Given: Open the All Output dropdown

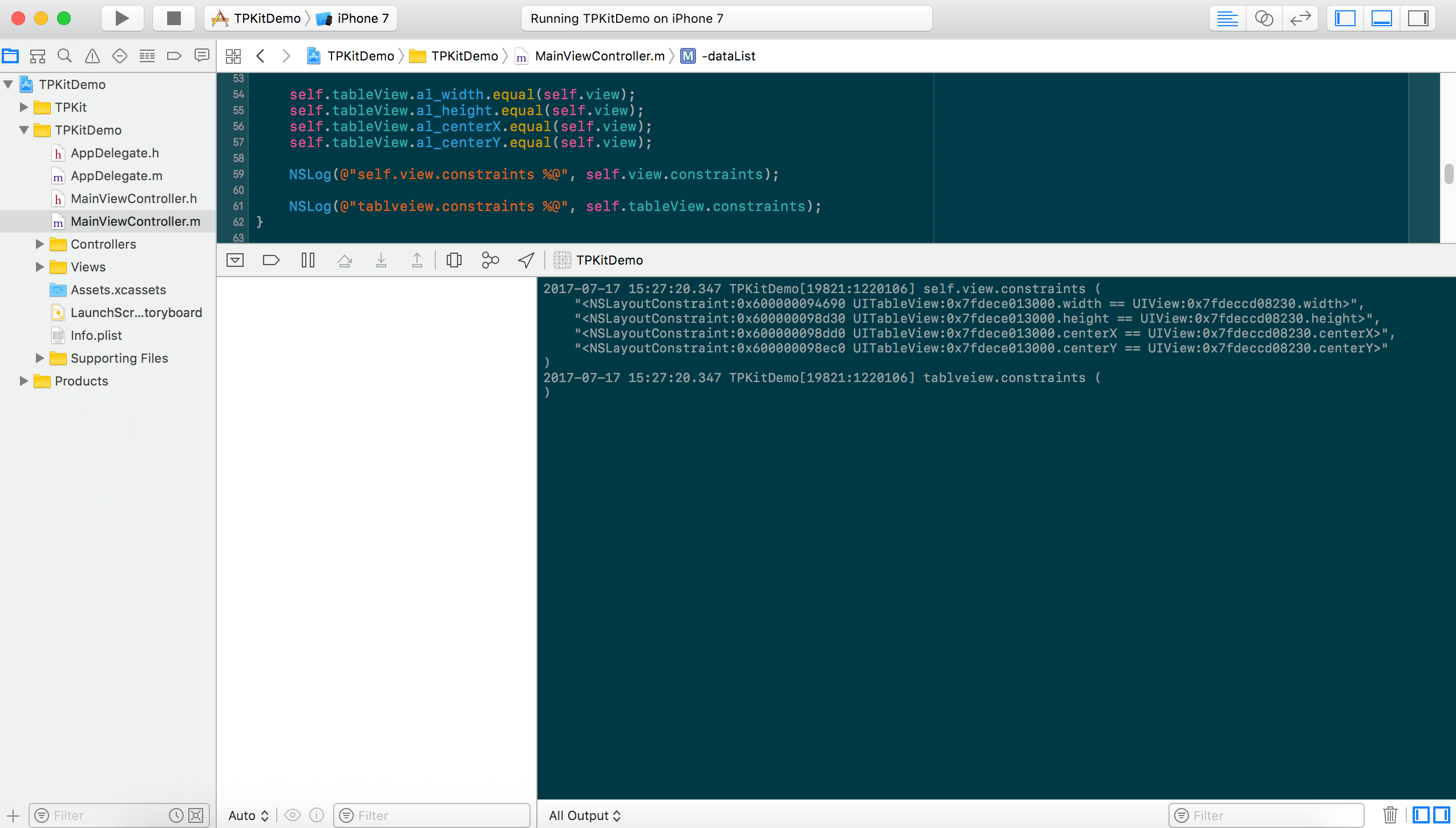Looking at the screenshot, I should click(x=584, y=815).
